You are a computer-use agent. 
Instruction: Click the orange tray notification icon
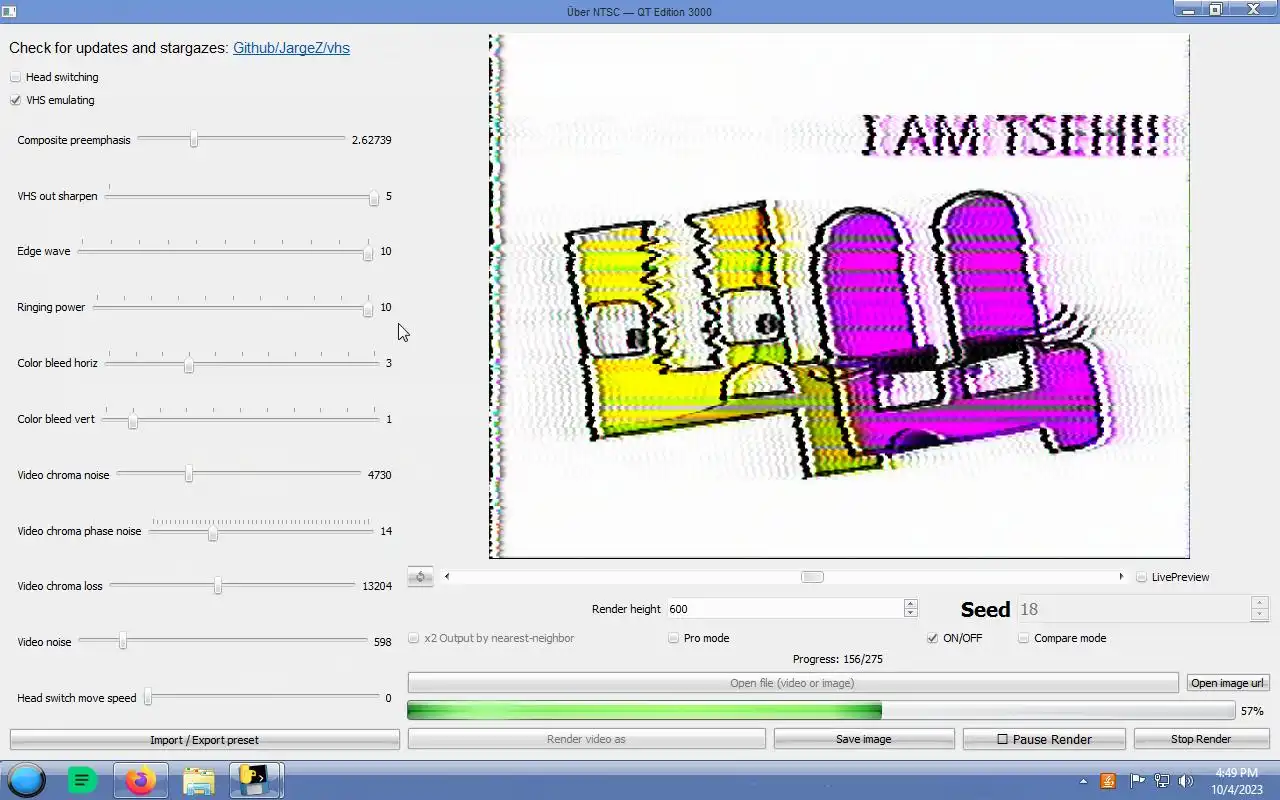(x=1108, y=781)
